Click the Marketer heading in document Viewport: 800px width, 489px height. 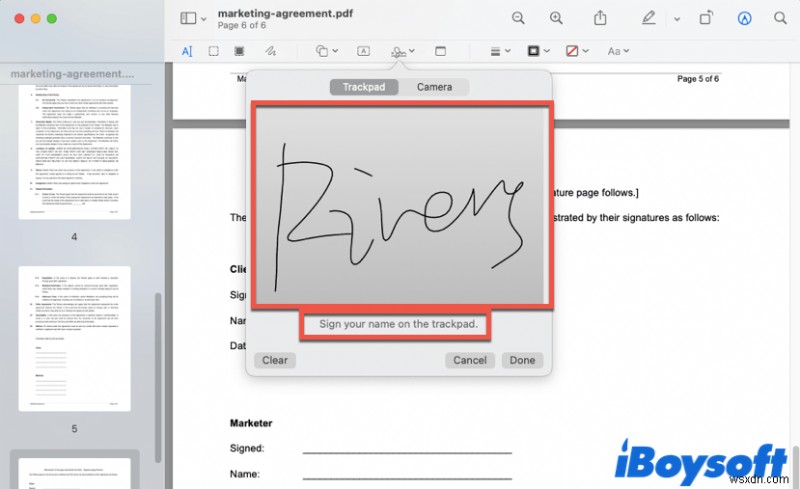[251, 423]
